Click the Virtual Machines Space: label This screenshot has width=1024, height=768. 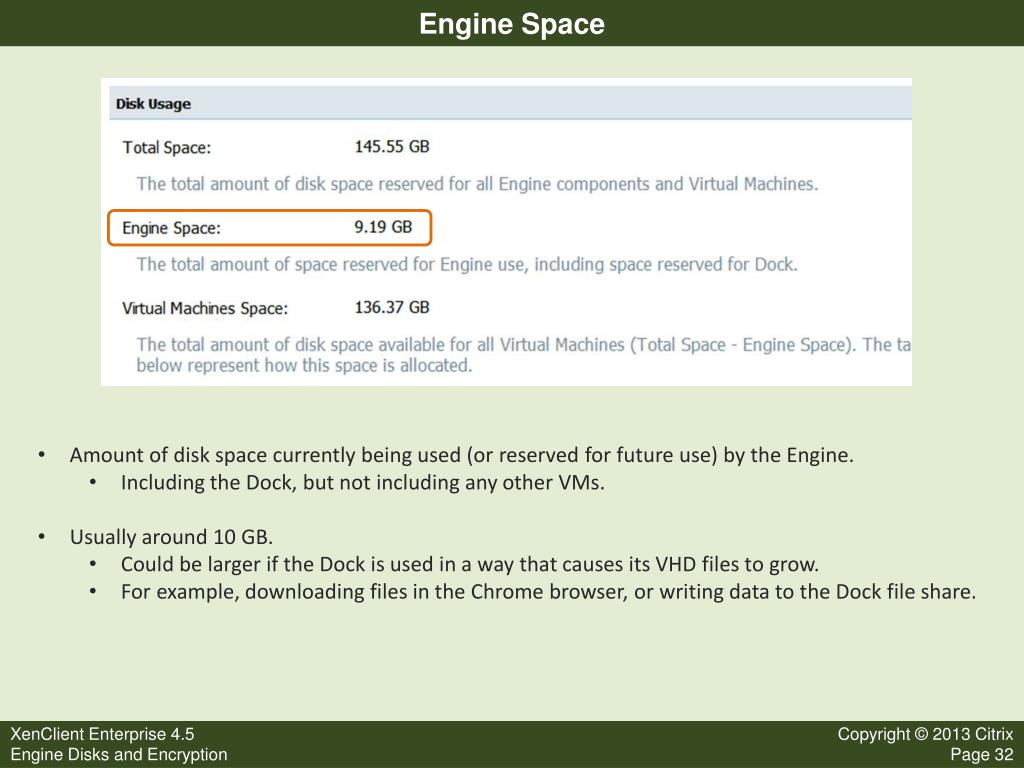[205, 308]
